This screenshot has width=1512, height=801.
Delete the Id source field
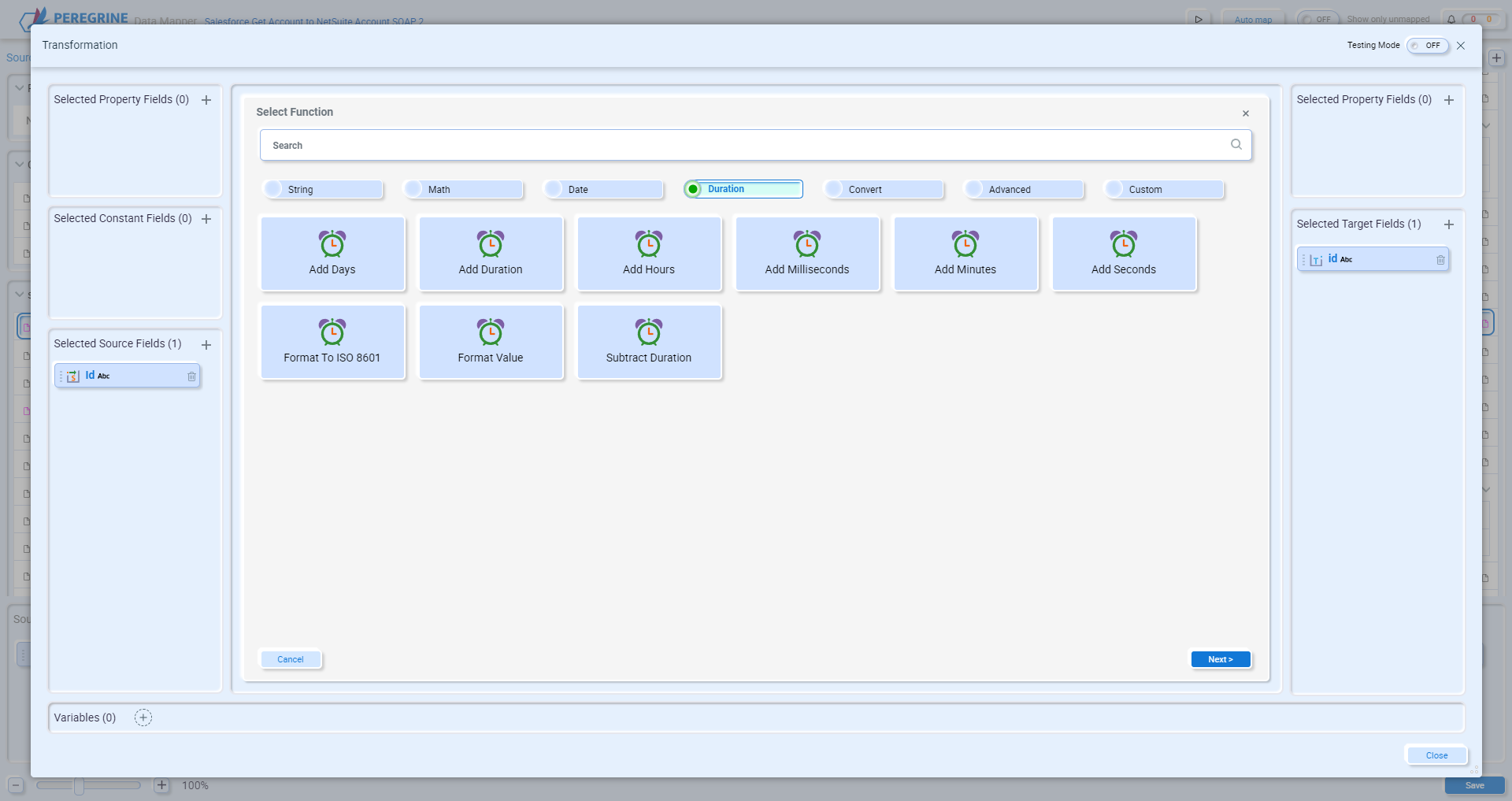[191, 376]
